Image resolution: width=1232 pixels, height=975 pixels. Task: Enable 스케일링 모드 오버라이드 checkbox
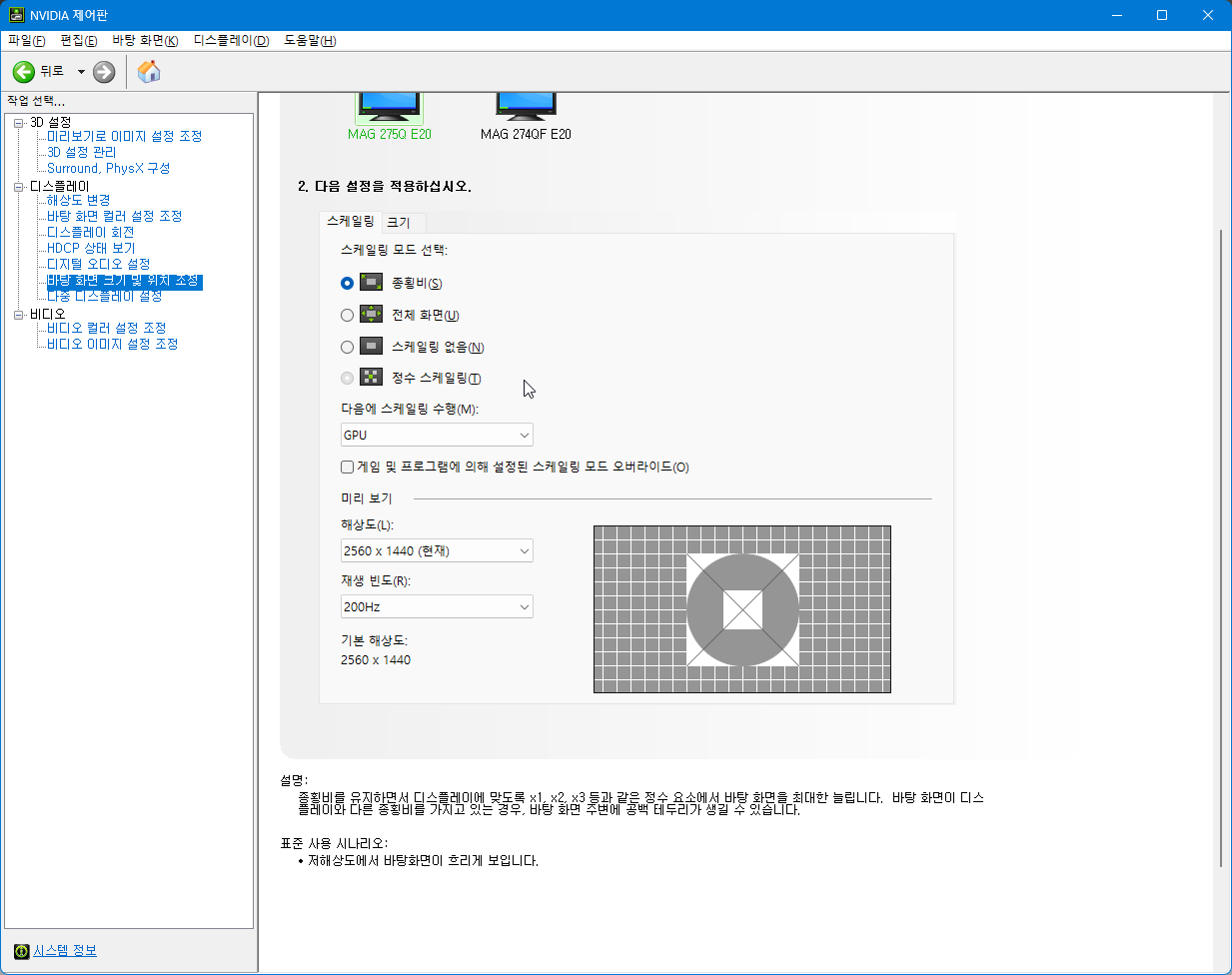tap(347, 467)
